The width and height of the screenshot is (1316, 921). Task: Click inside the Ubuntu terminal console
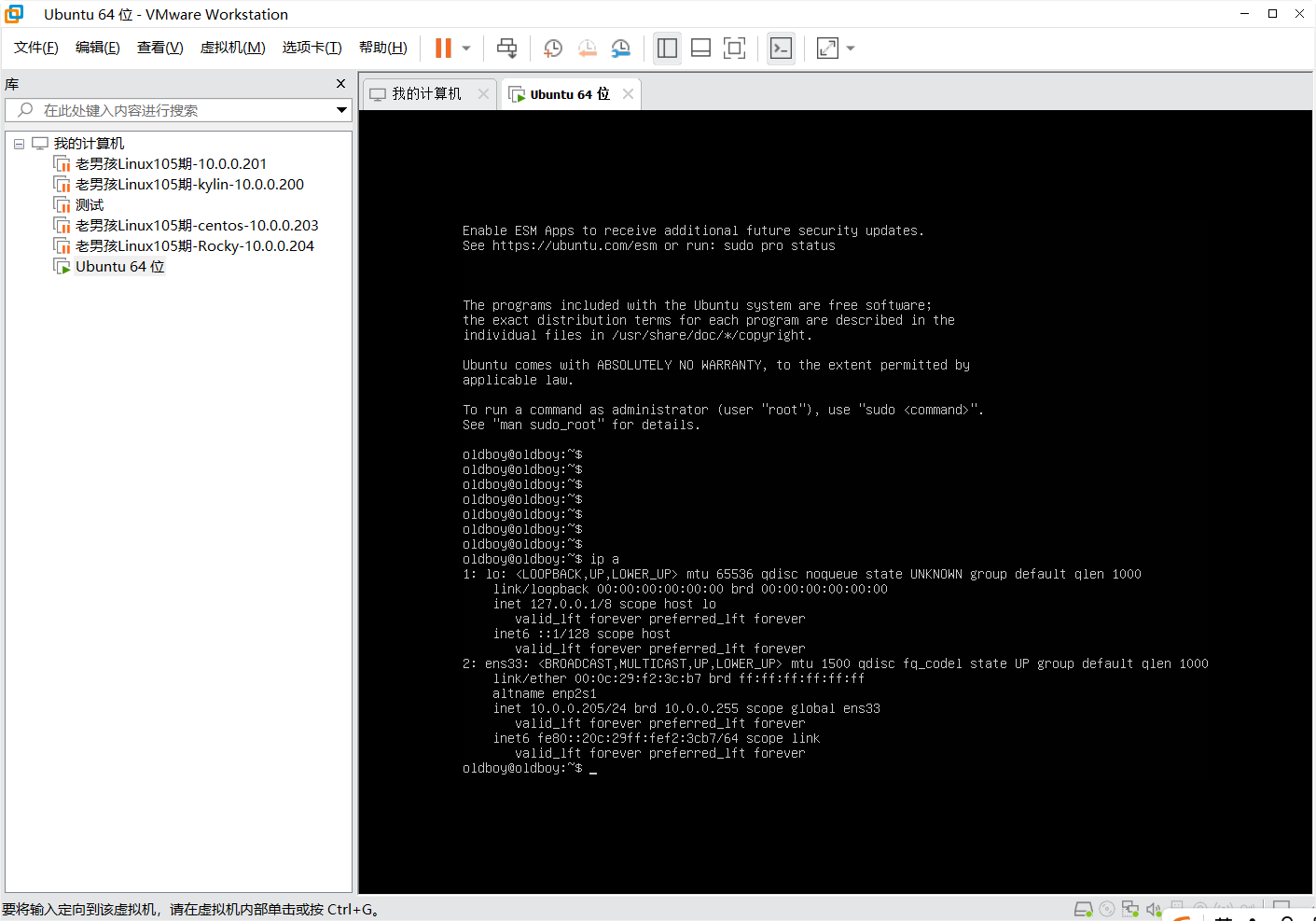(836, 502)
